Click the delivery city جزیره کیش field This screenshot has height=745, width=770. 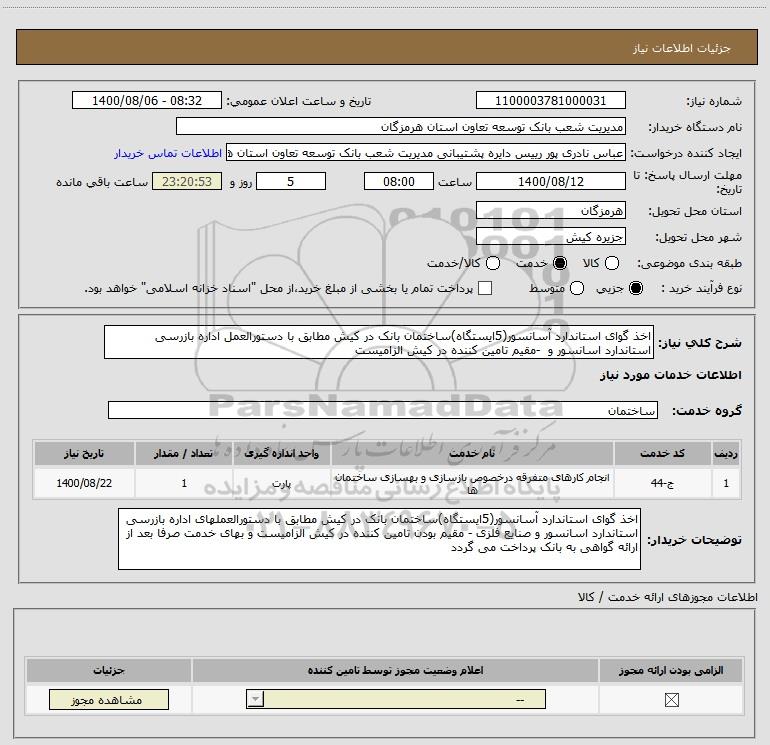pos(550,237)
